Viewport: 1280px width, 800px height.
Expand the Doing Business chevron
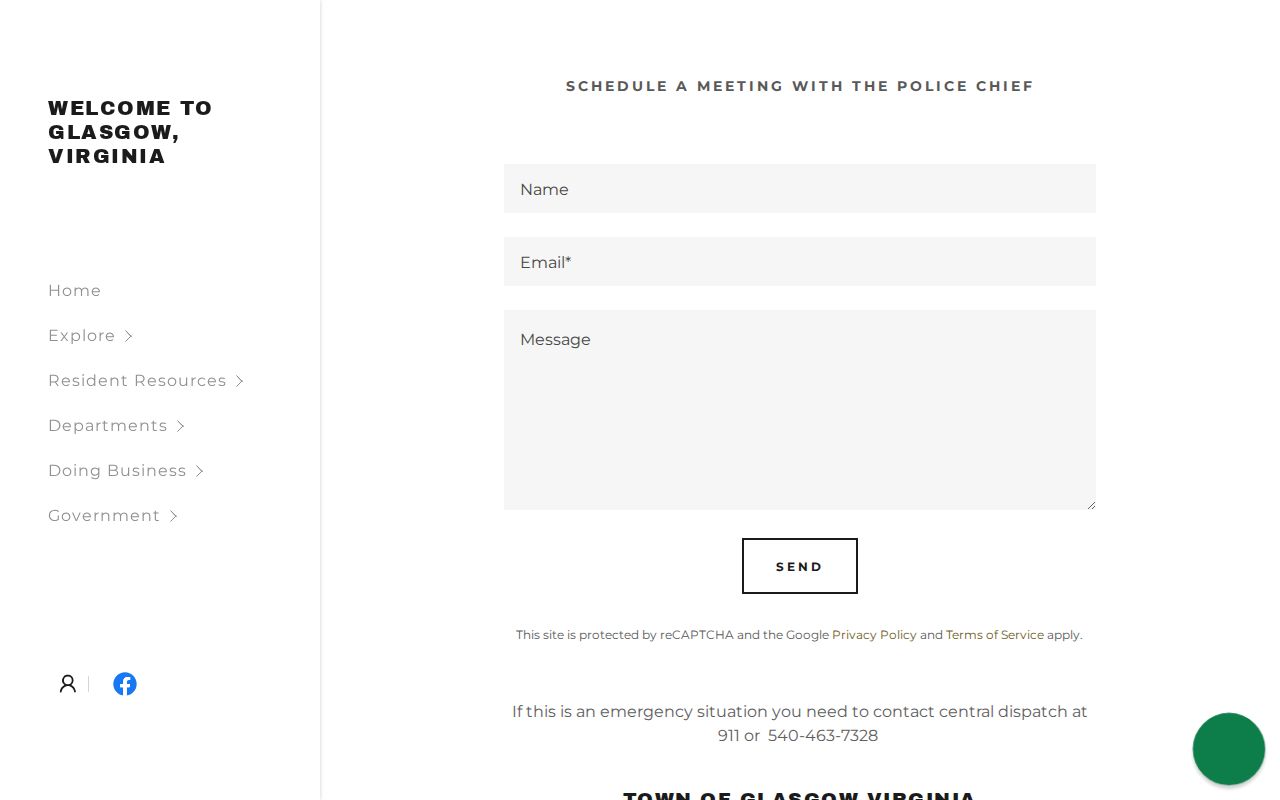point(199,471)
